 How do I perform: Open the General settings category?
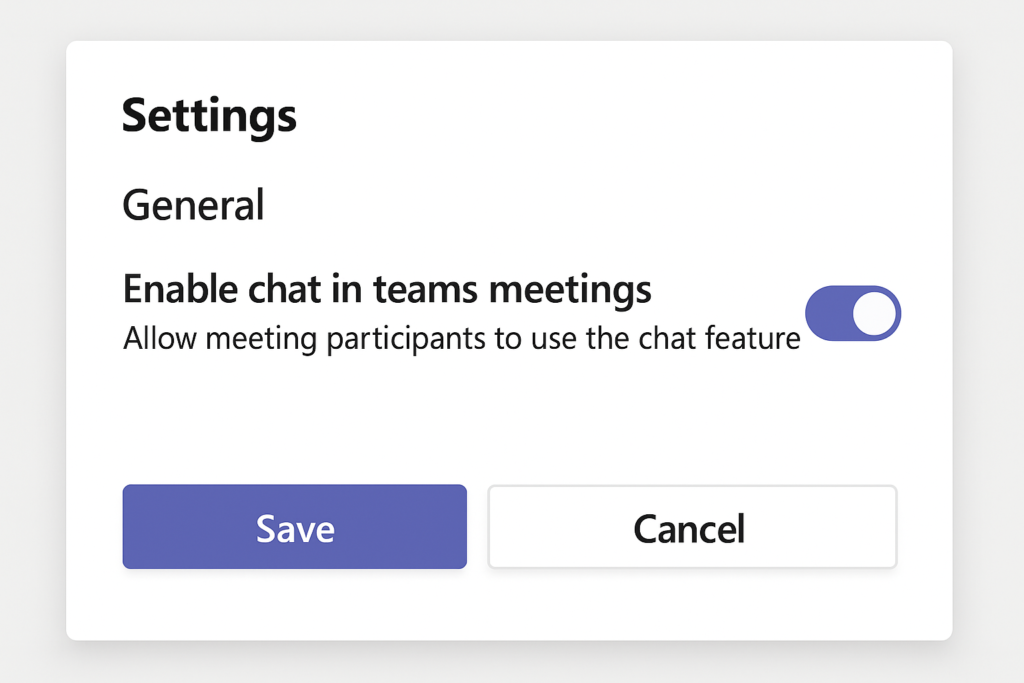pos(193,205)
